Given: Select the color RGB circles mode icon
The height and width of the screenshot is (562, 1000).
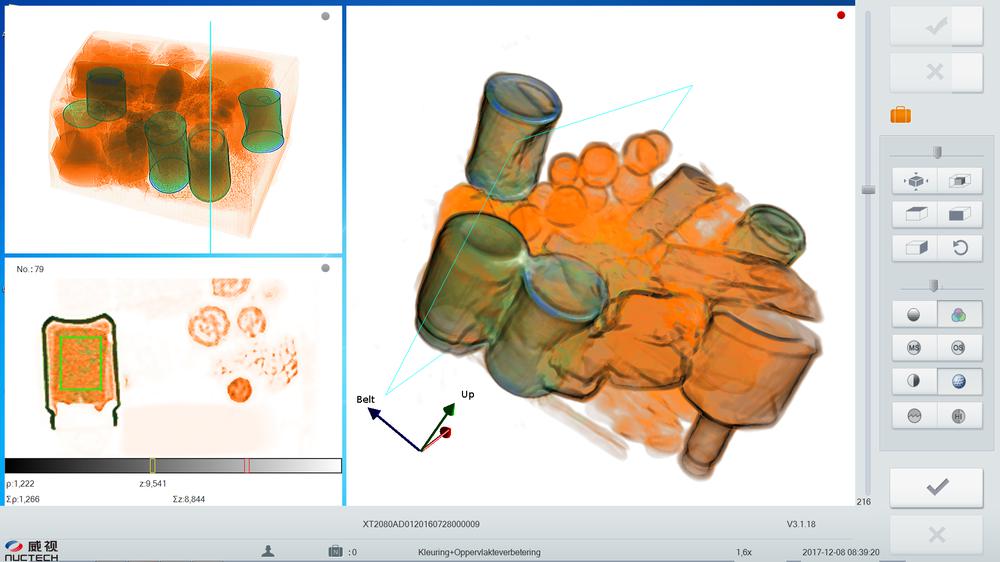Looking at the screenshot, I should coord(959,314).
